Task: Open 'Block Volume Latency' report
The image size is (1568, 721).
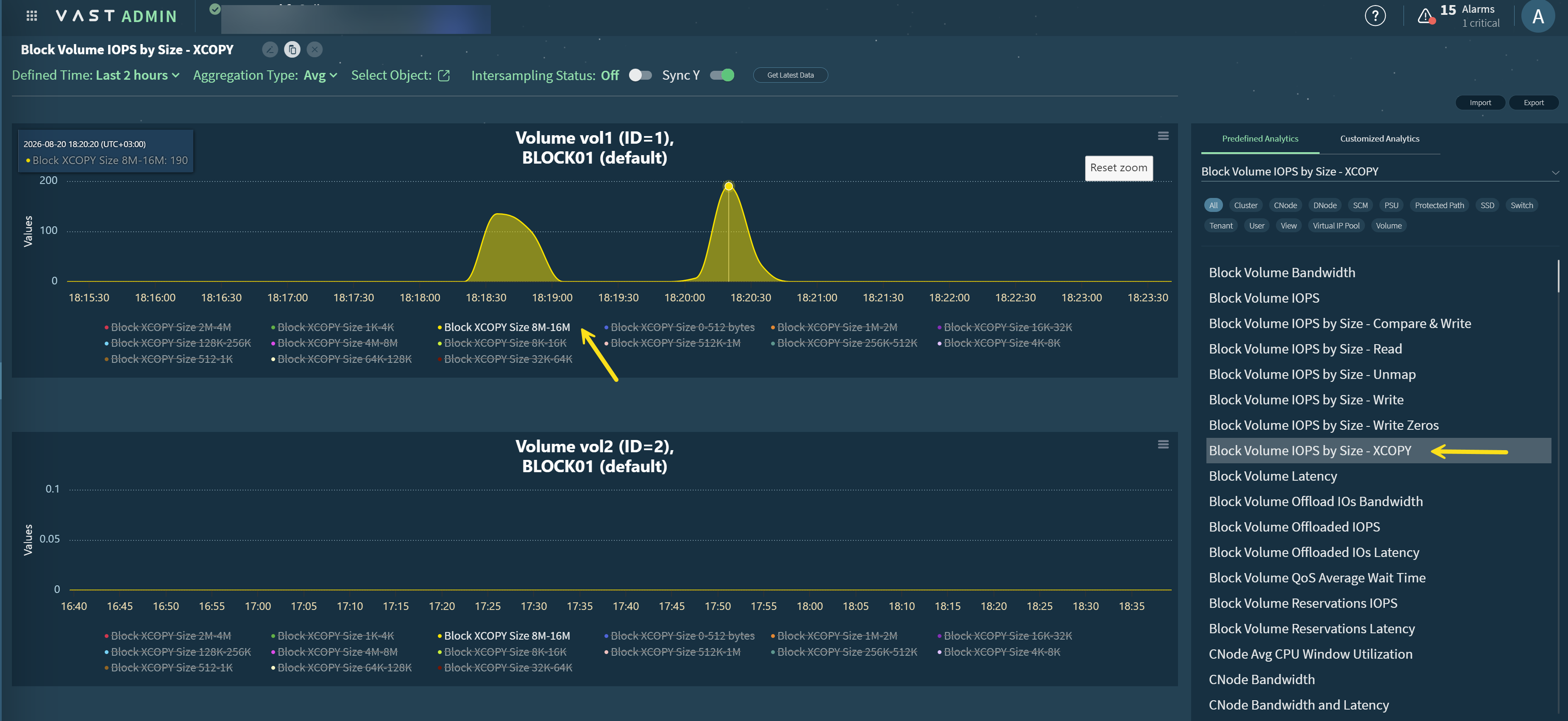Action: point(1273,476)
